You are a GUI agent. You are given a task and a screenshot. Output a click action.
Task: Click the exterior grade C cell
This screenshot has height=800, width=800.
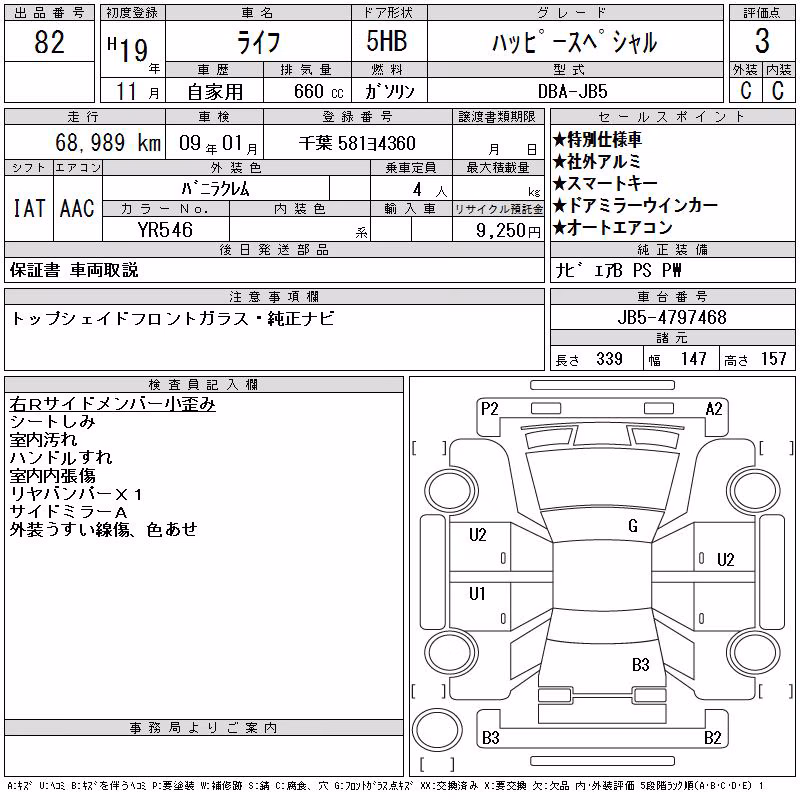745,90
